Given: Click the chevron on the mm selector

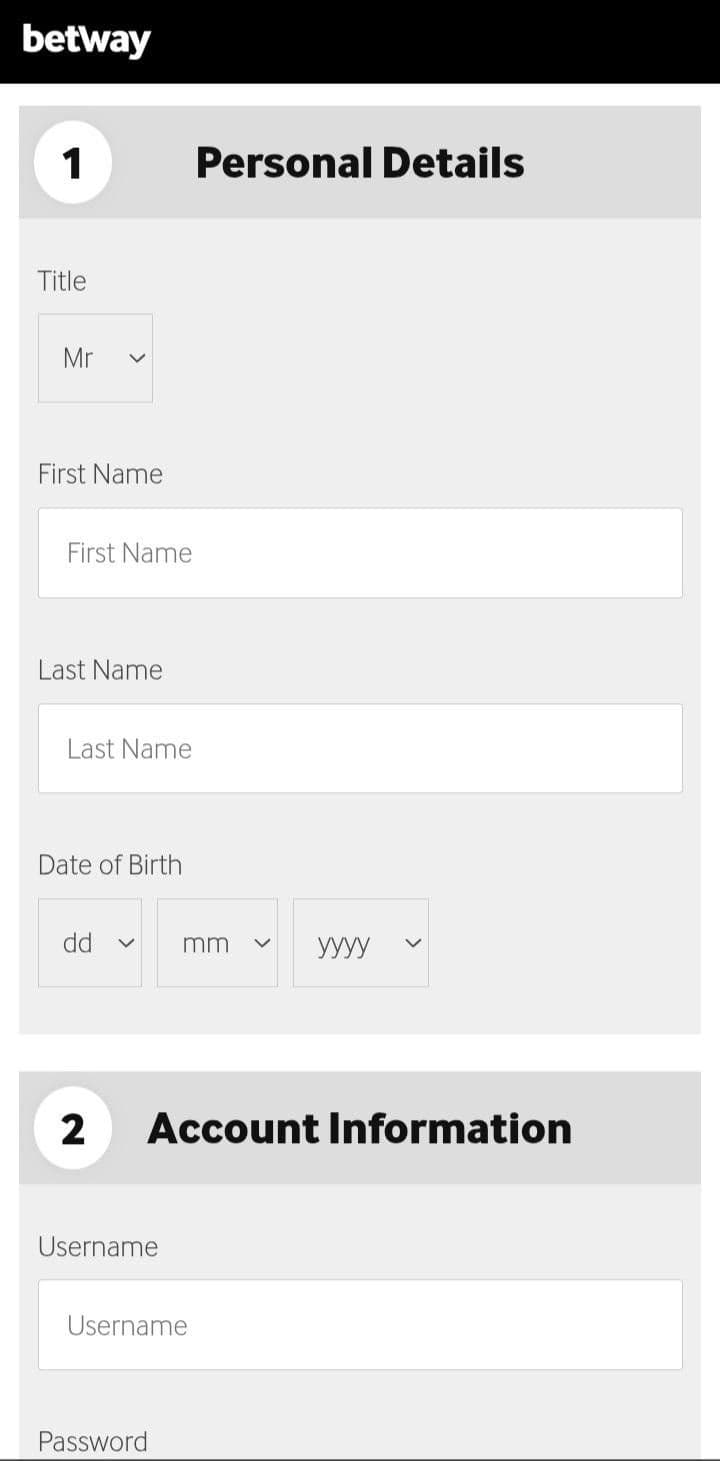Looking at the screenshot, I should pyautogui.click(x=263, y=942).
